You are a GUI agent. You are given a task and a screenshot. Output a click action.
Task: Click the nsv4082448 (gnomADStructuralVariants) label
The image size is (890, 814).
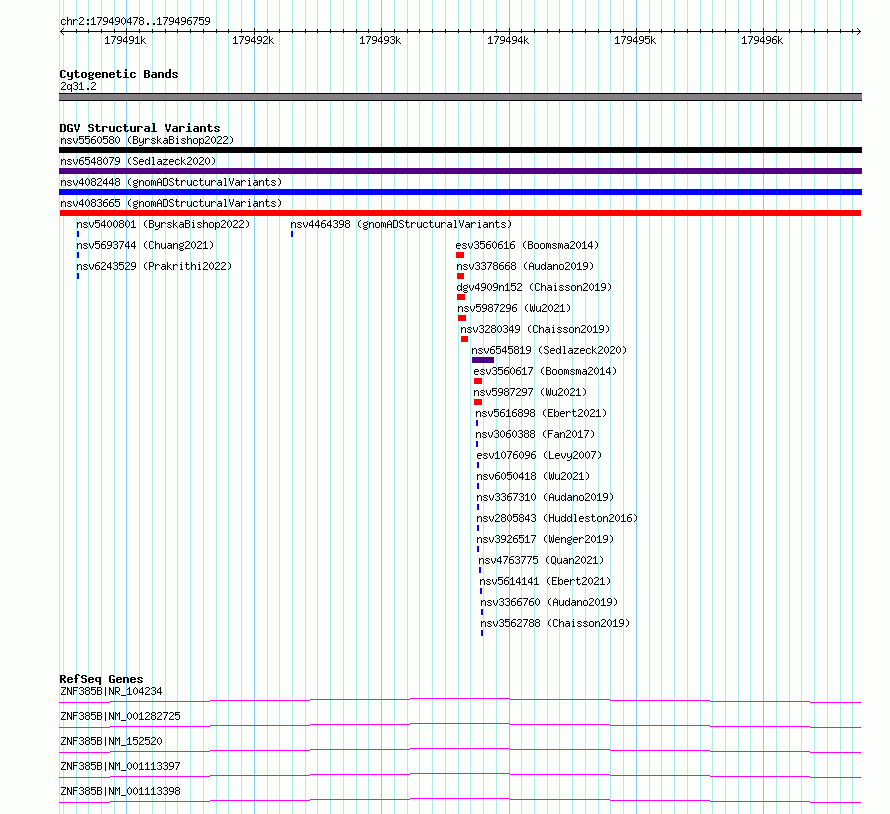[x=171, y=182]
